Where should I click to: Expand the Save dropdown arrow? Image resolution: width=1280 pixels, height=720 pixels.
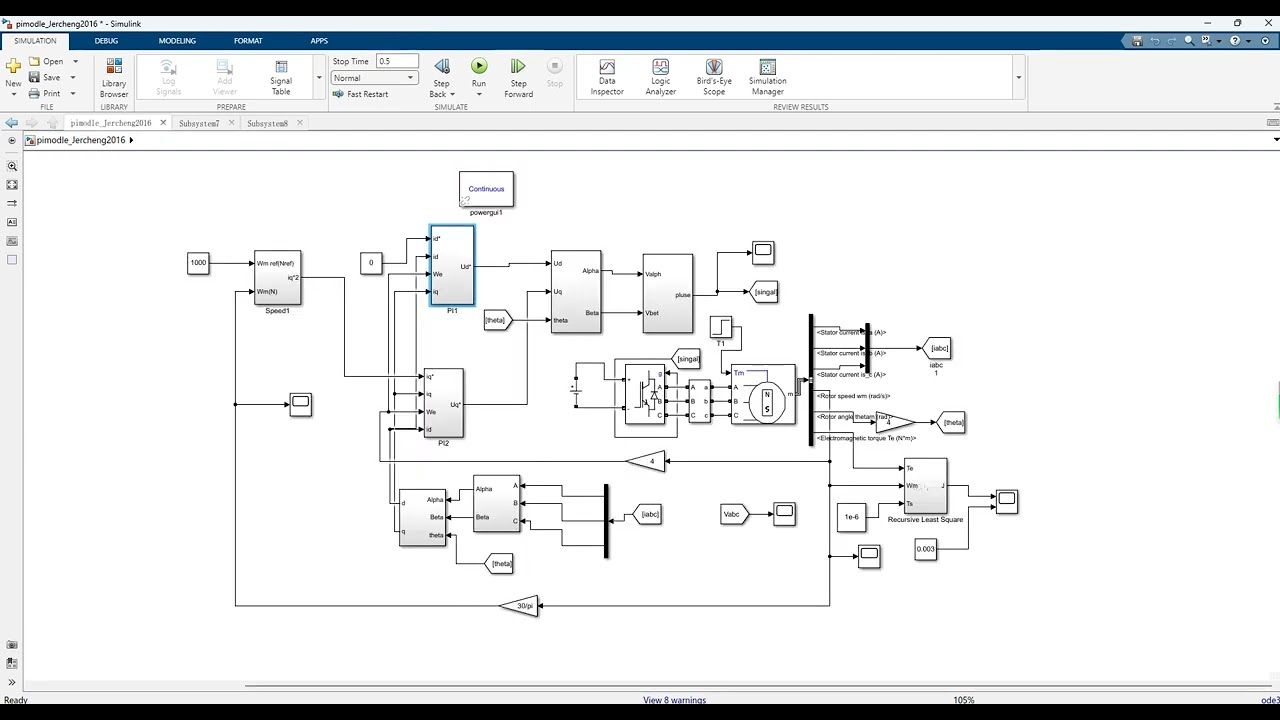(72, 77)
